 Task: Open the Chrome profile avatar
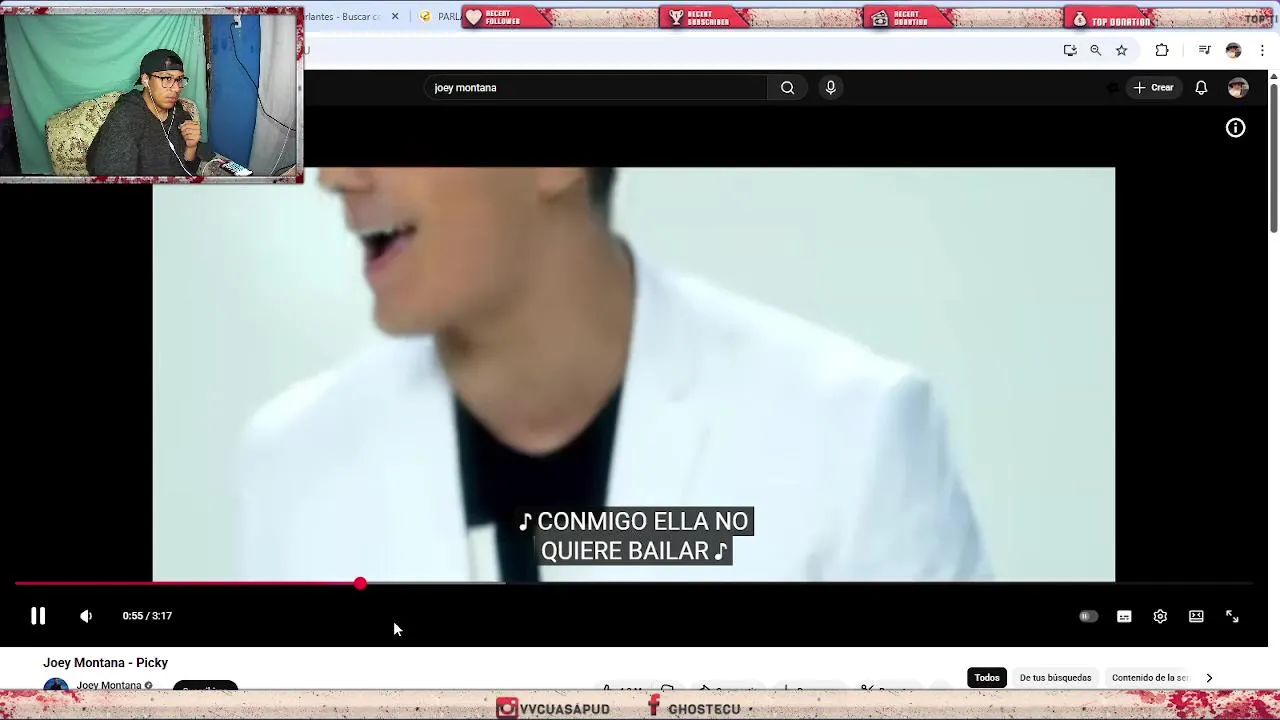[x=1233, y=50]
